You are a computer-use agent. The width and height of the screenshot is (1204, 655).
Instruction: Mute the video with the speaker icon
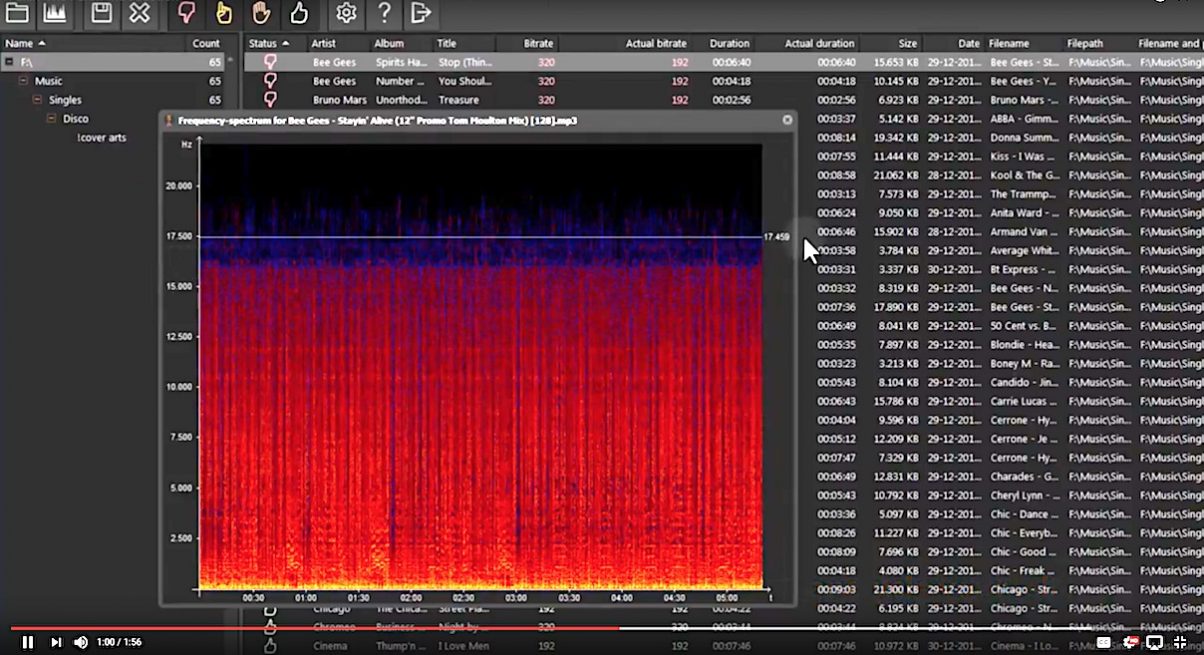(x=81, y=642)
